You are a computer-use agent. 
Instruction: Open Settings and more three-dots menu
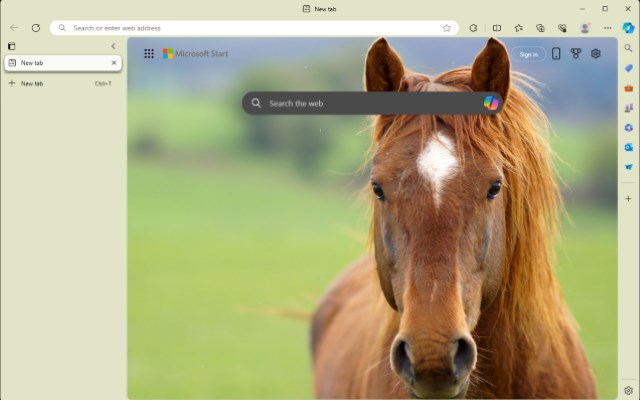pyautogui.click(x=607, y=28)
